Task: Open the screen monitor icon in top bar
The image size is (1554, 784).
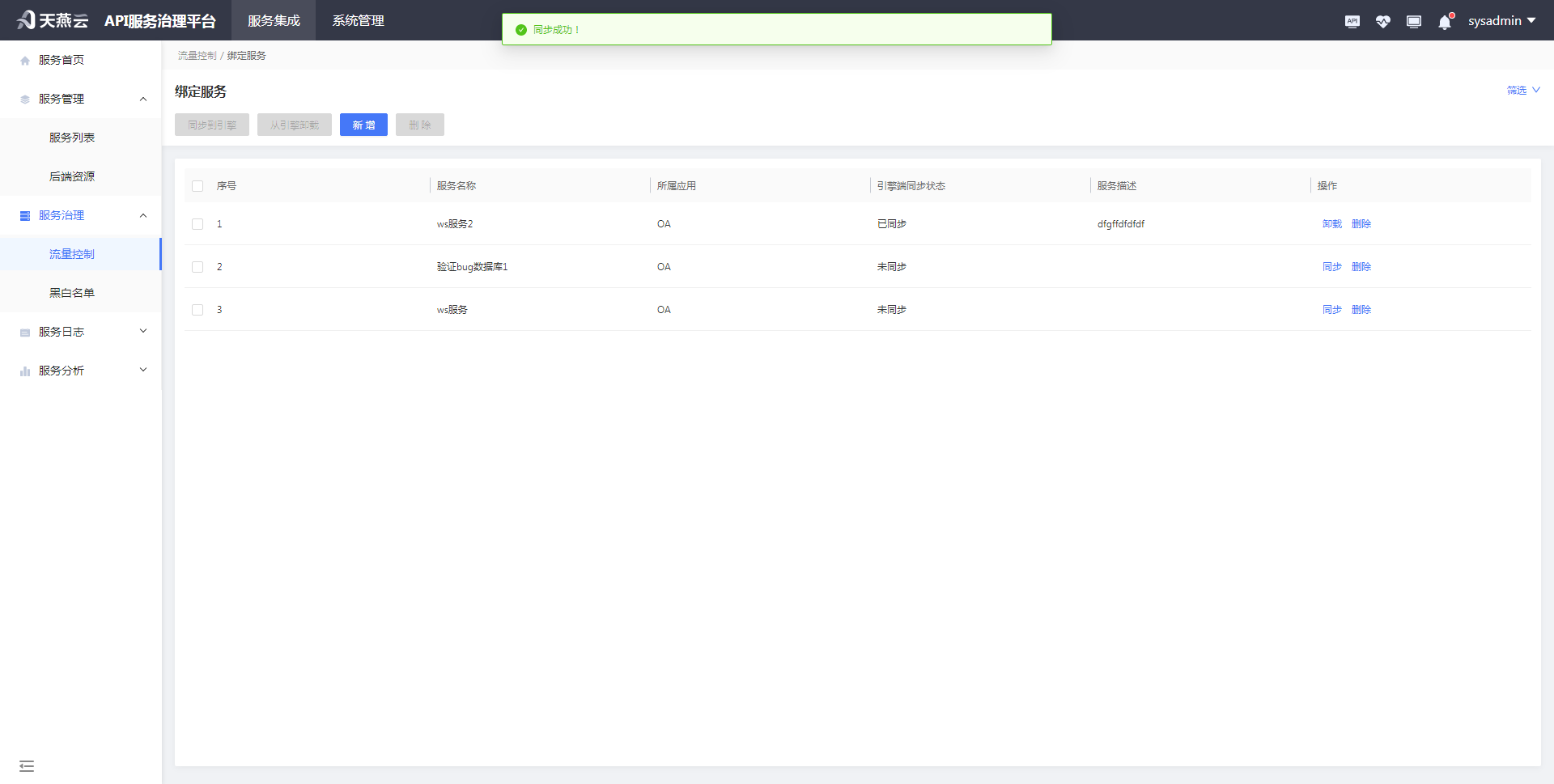Action: (x=1413, y=21)
